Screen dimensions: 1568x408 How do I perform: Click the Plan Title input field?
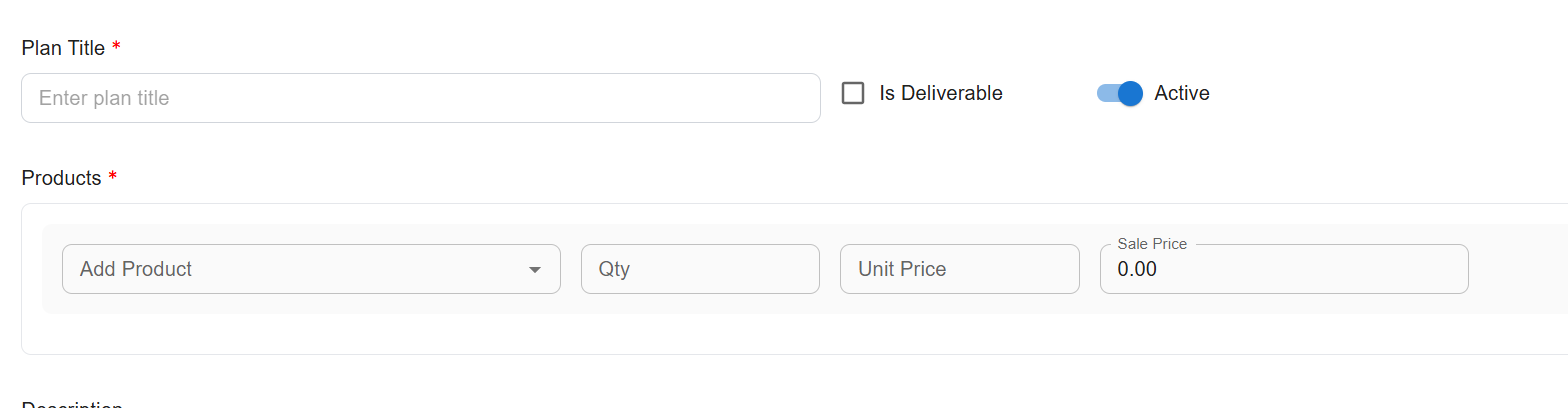(420, 98)
